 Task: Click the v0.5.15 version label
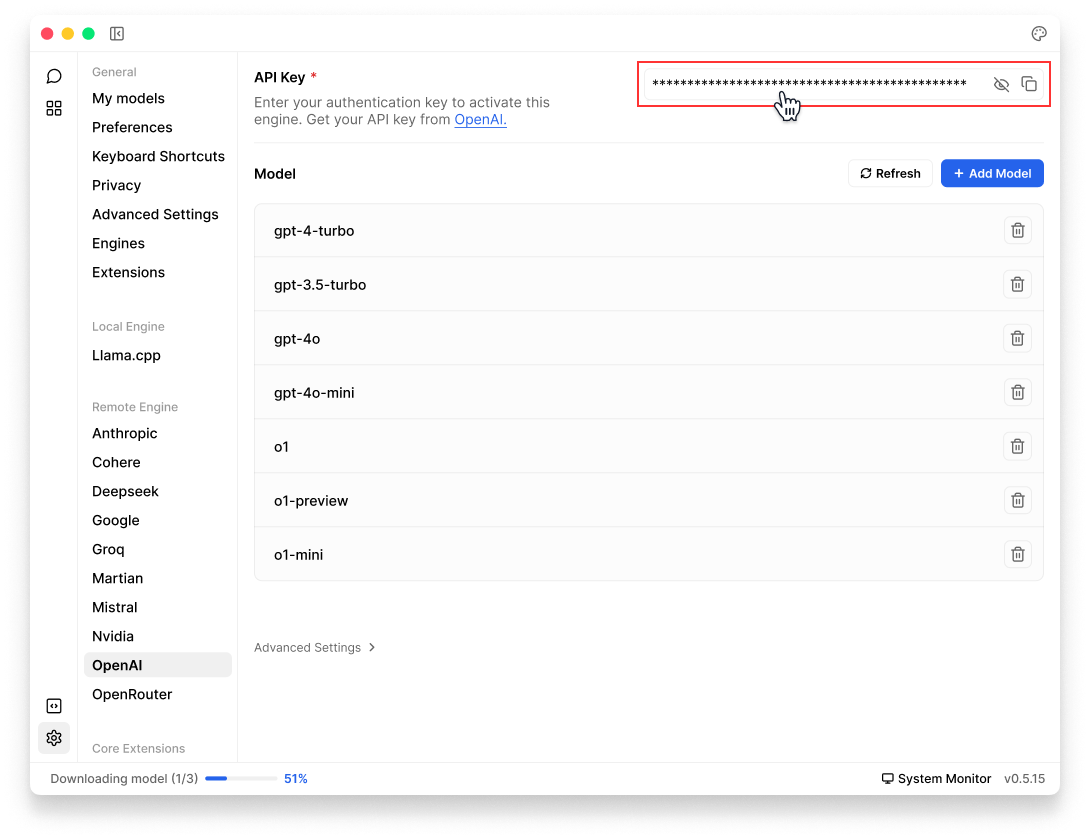point(1024,779)
